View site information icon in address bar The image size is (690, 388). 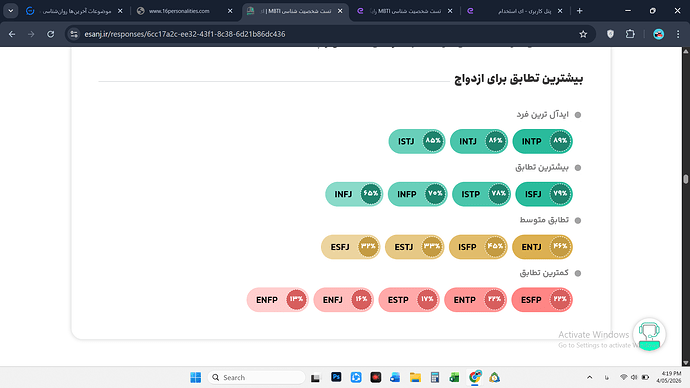[x=74, y=34]
